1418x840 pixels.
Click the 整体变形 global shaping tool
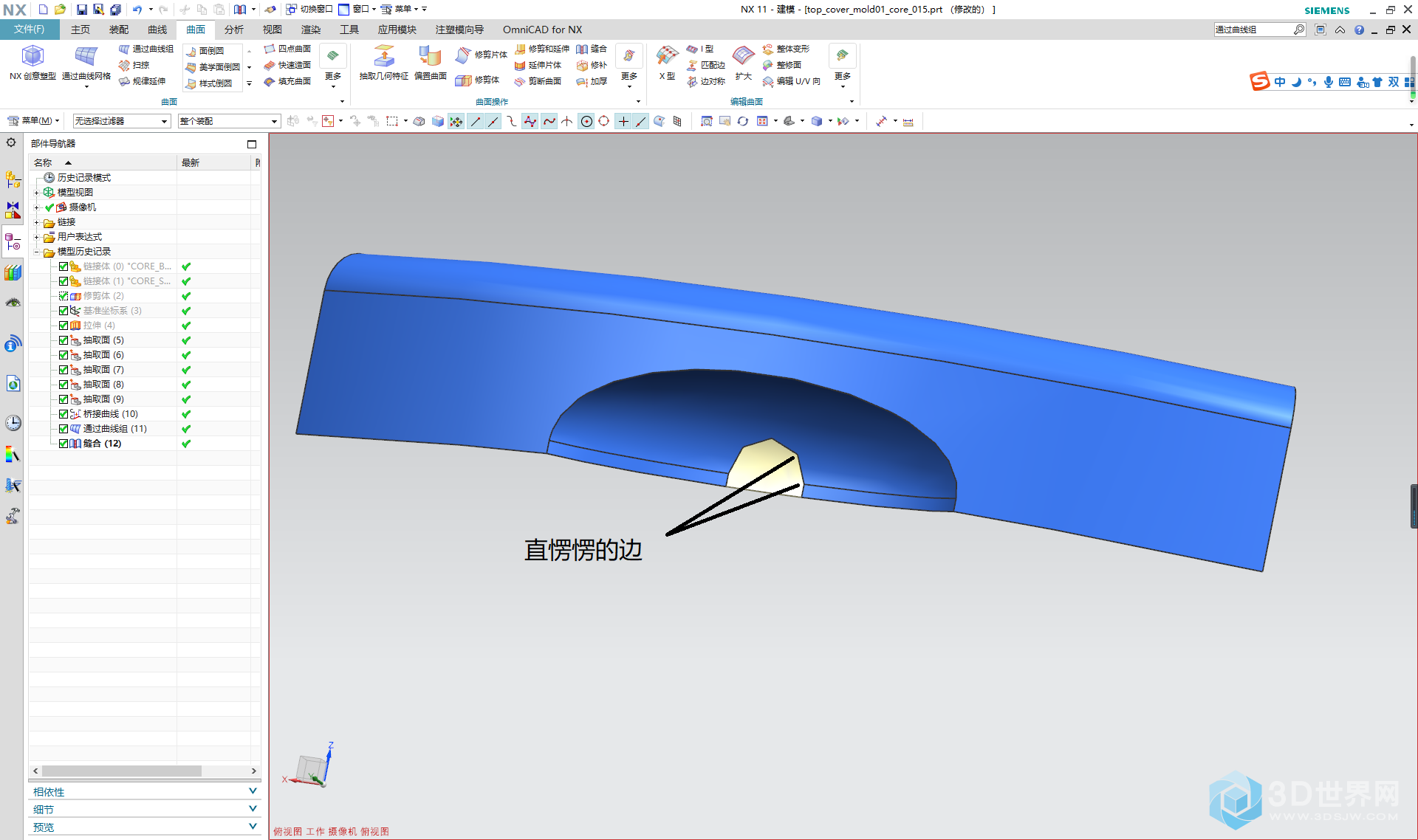(786, 49)
